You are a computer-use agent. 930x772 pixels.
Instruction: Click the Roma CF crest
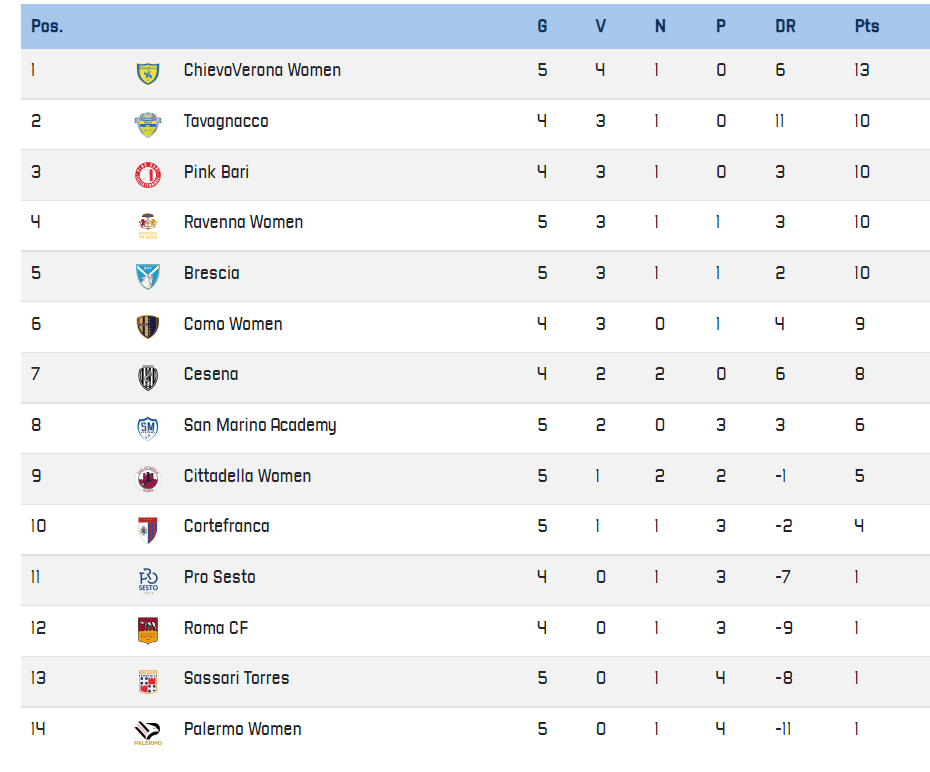(147, 630)
